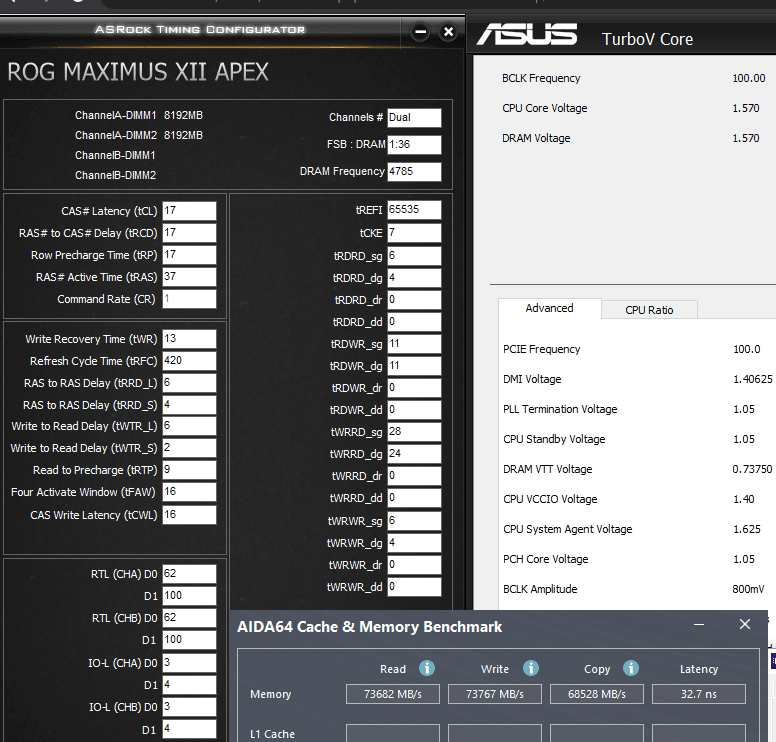Click the RTL (CHA) D0 field
This screenshot has height=742, width=776.
190,574
